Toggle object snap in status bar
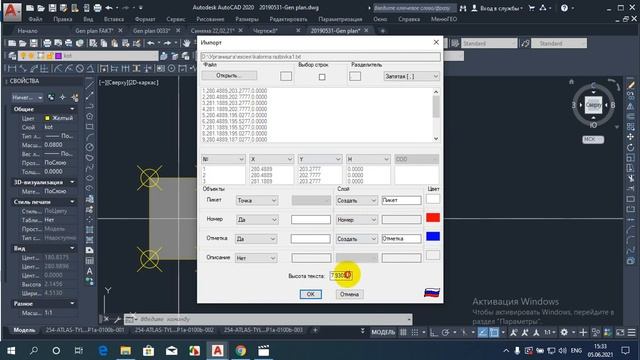The width and height of the screenshot is (640, 360). click(x=494, y=332)
